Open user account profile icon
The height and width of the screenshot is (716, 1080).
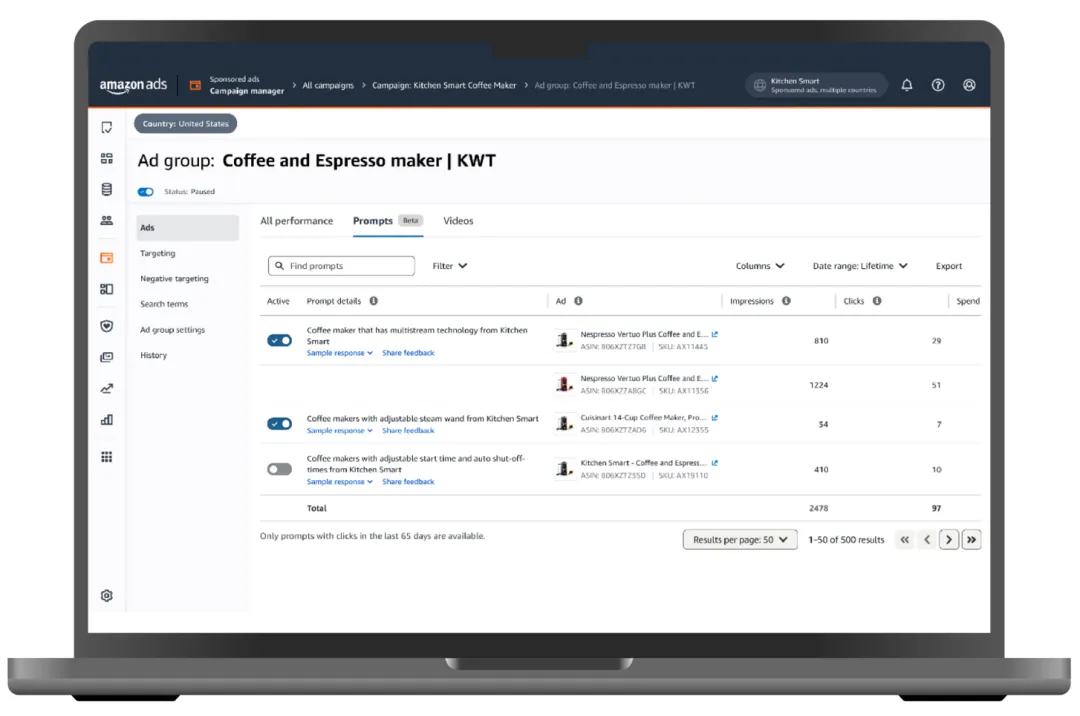tap(968, 85)
